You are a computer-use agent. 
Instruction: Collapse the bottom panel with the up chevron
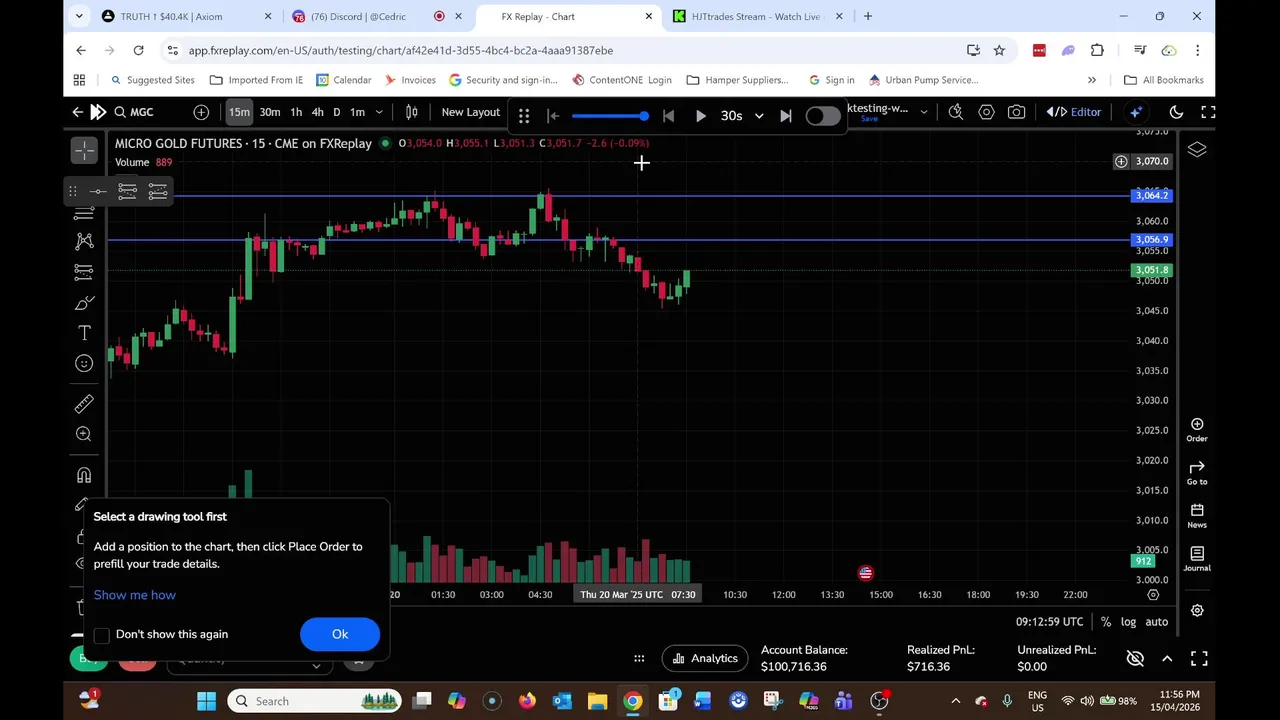tap(1167, 659)
